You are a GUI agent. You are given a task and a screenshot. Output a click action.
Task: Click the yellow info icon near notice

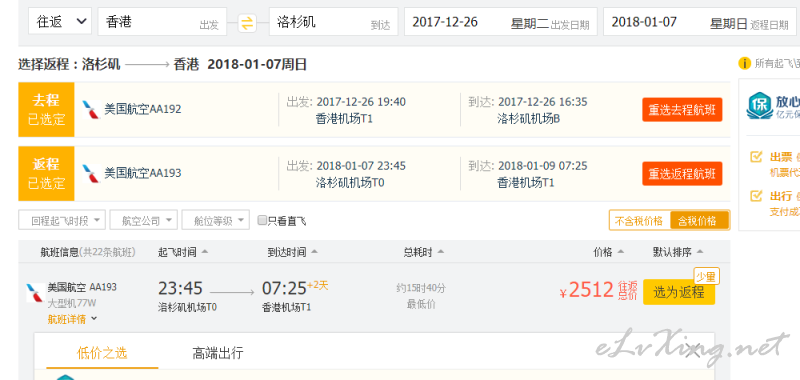744,63
